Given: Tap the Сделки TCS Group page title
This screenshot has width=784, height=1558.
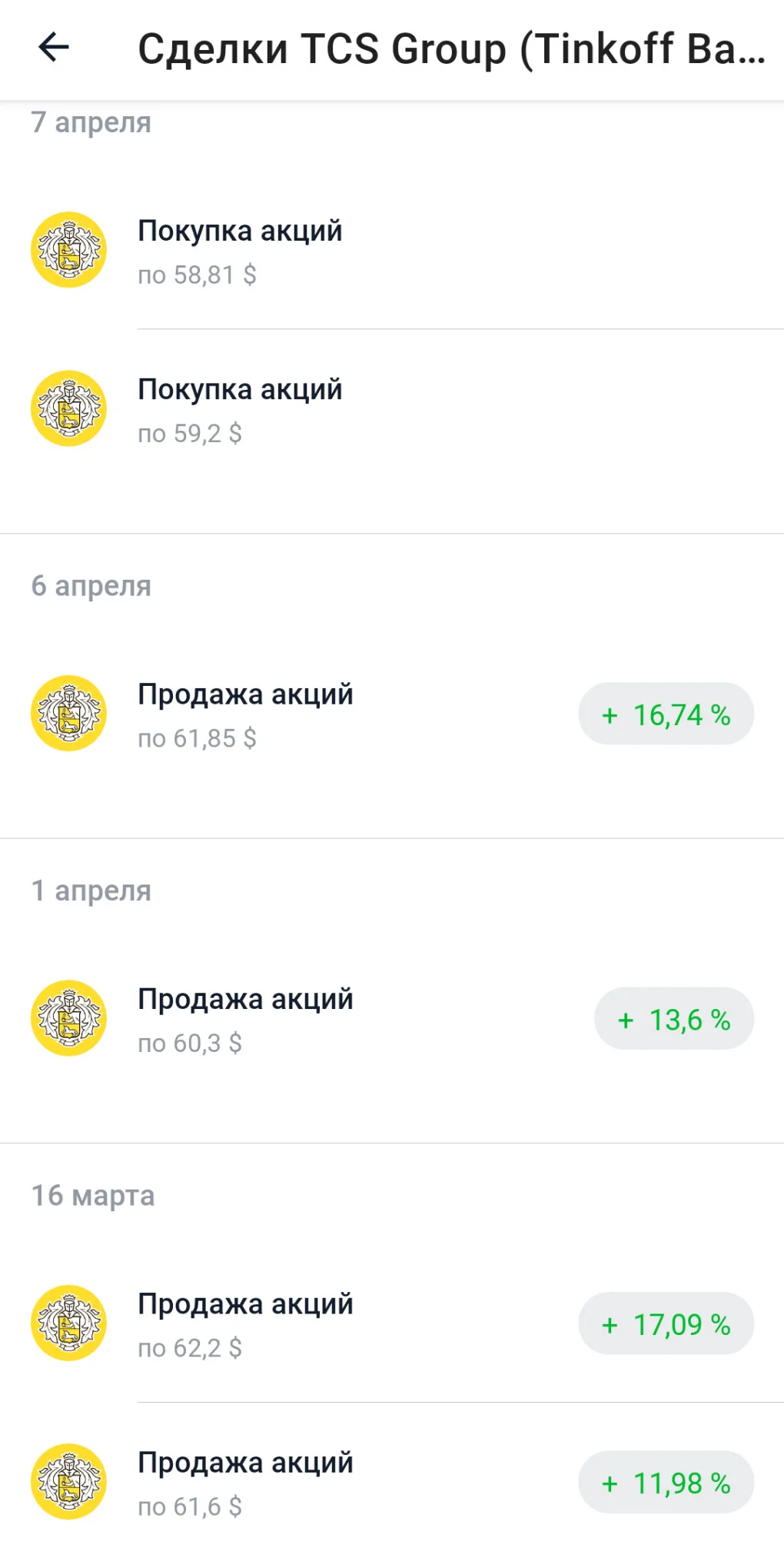Looking at the screenshot, I should 452,49.
